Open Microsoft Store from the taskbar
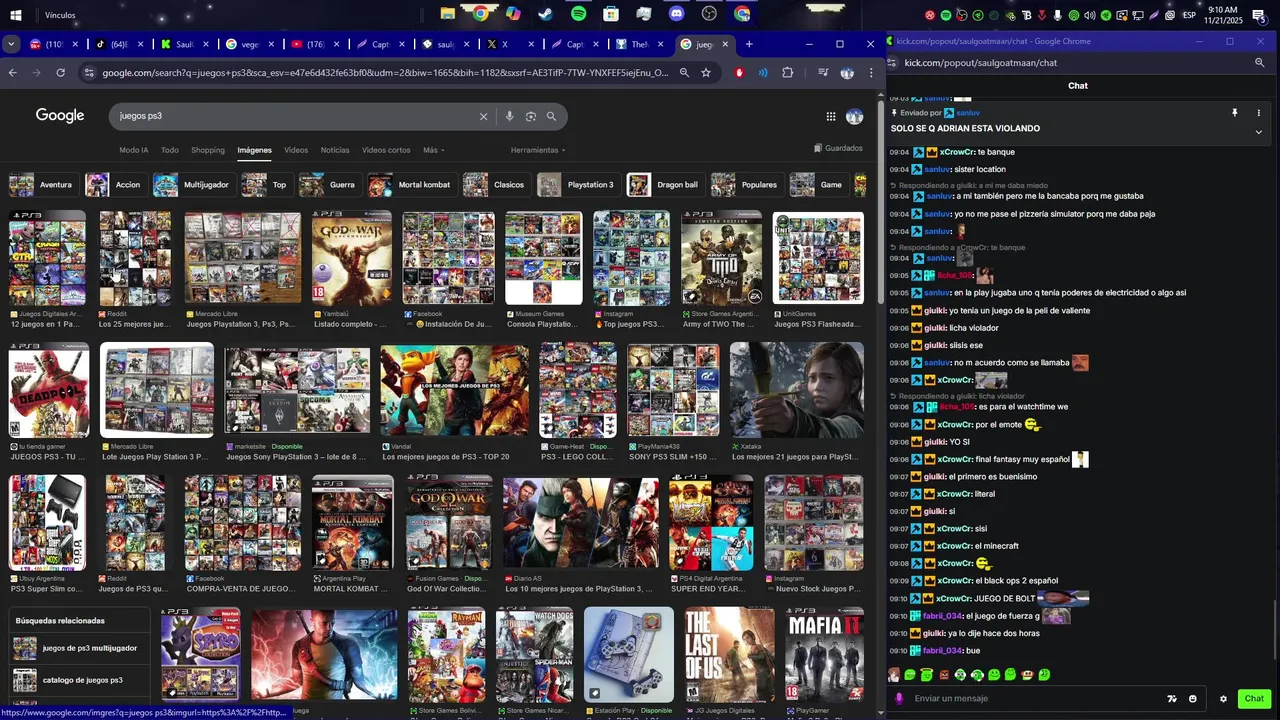 click(x=611, y=14)
